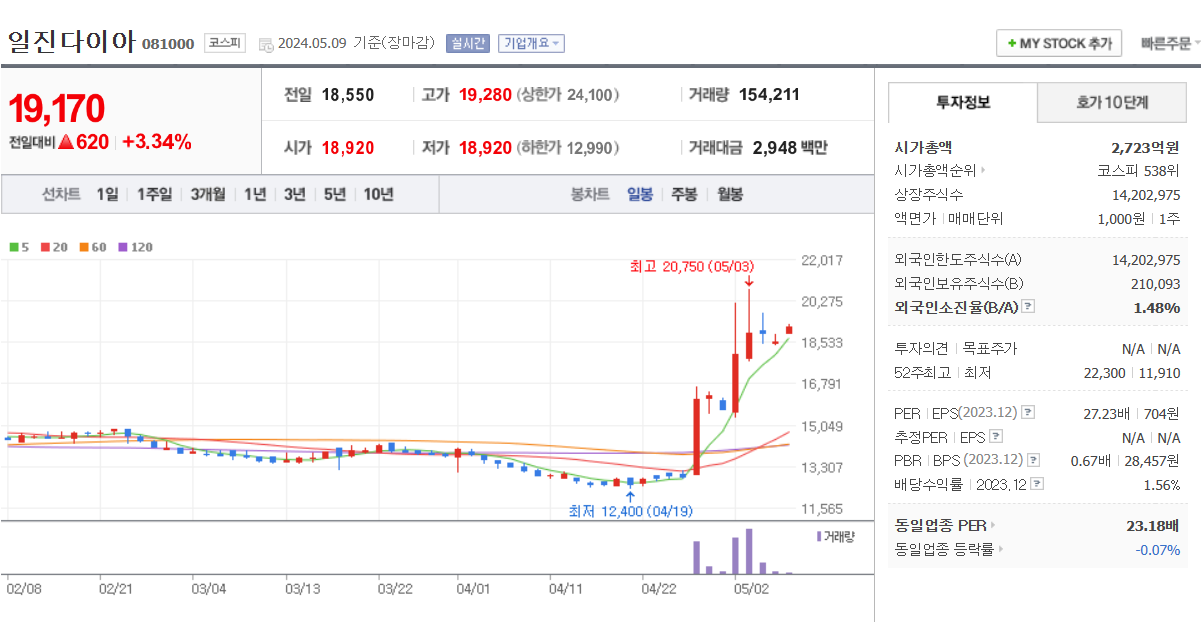The width and height of the screenshot is (1202, 622).
Task: Click the 상한가 24,100 text
Action: tap(567, 95)
